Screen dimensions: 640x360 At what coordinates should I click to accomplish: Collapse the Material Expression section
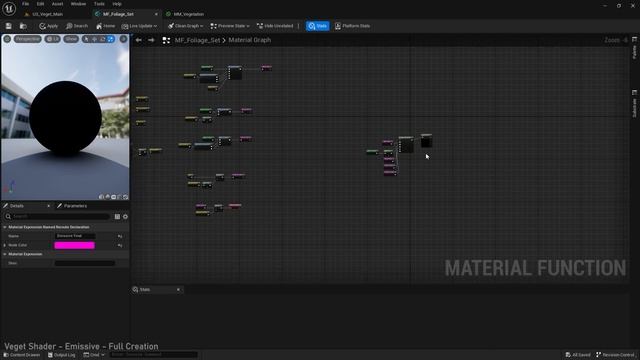click(x=5, y=254)
